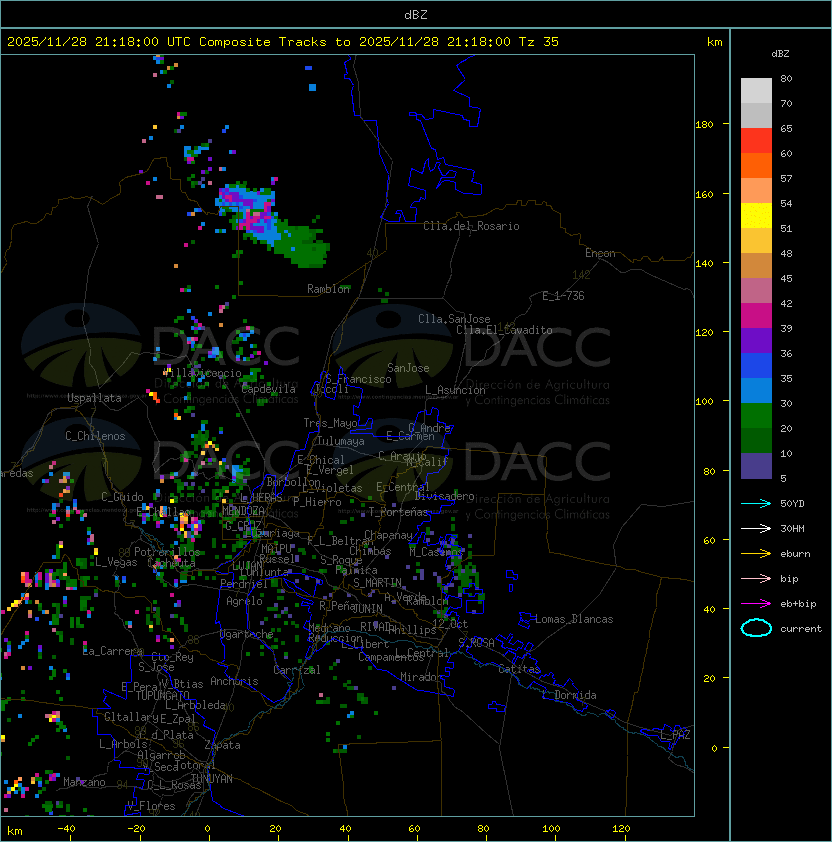This screenshot has height=842, width=832.
Task: Click the -40 horizontal axis tick
Action: pyautogui.click(x=66, y=829)
